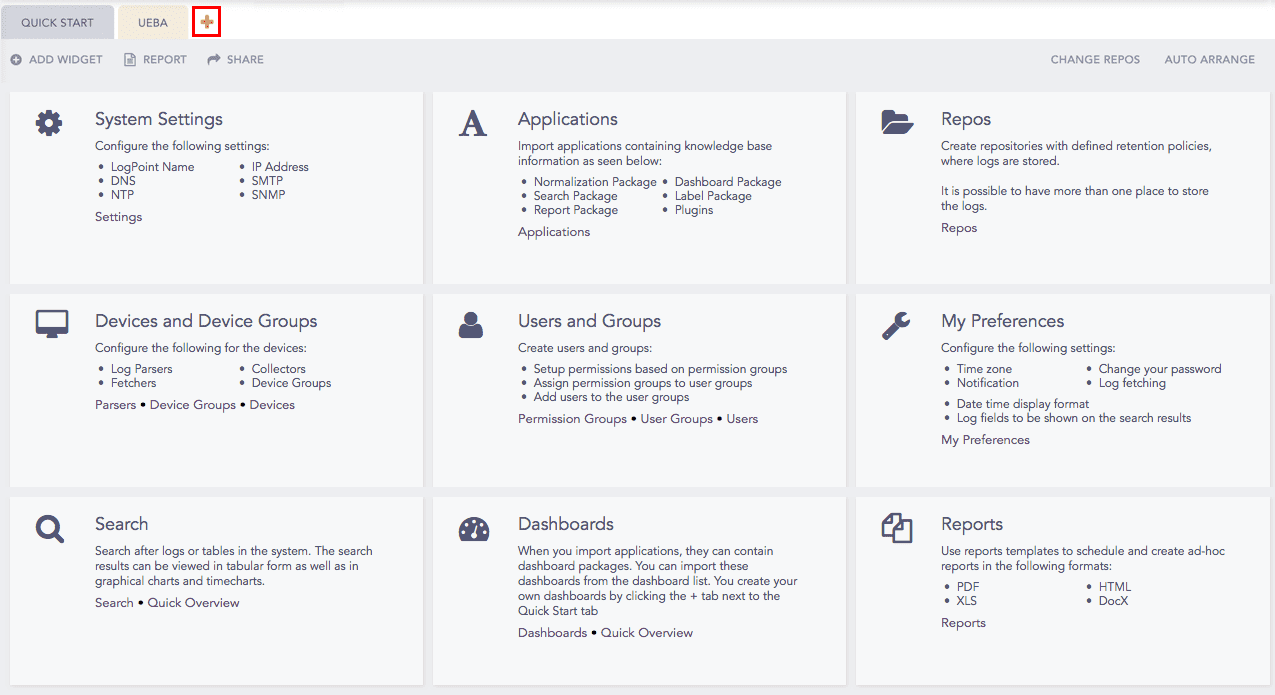Click the Repos open folder icon
Viewport: 1275px width, 695px height.
tap(897, 122)
